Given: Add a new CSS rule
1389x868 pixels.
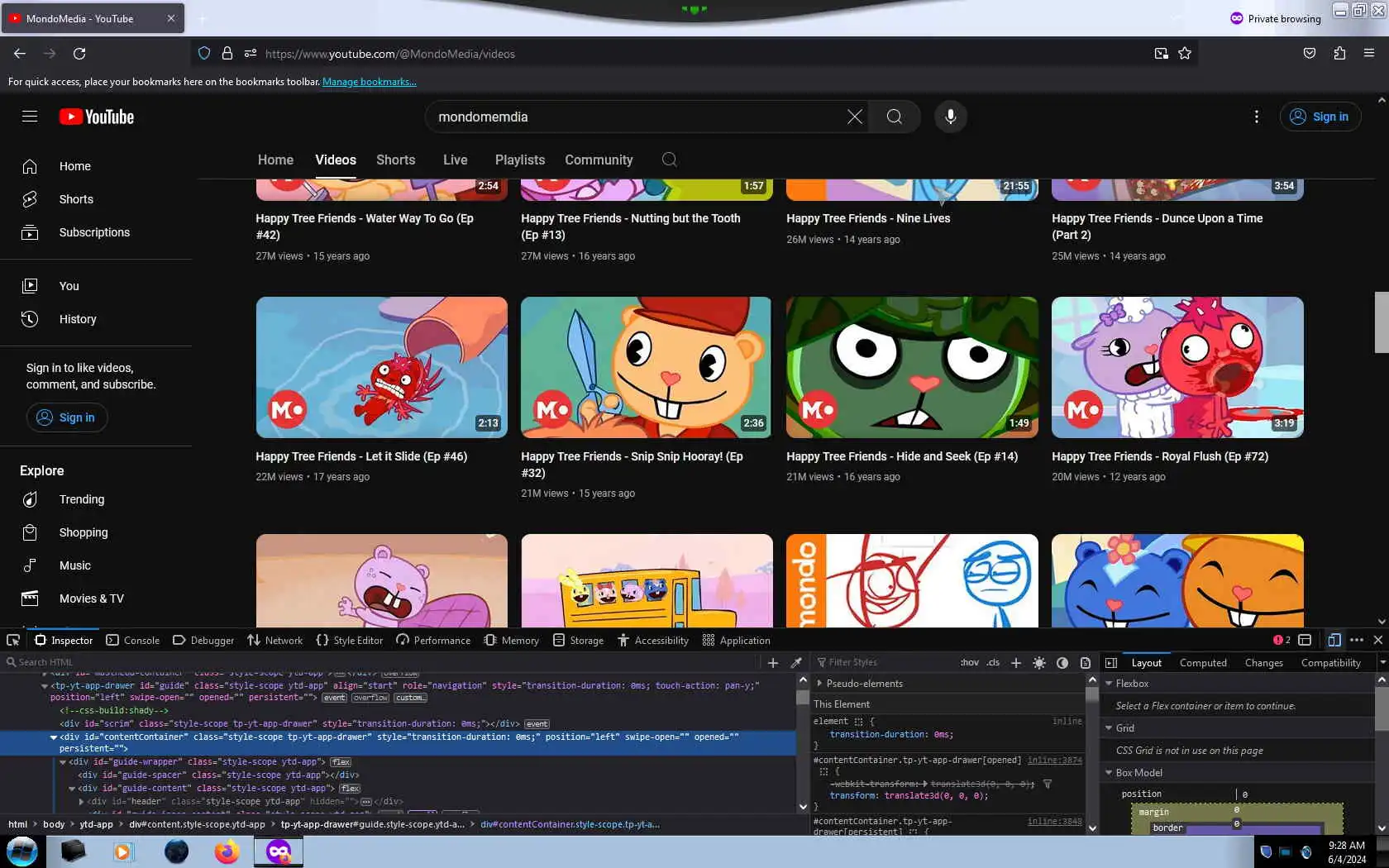Looking at the screenshot, I should coord(1016,662).
